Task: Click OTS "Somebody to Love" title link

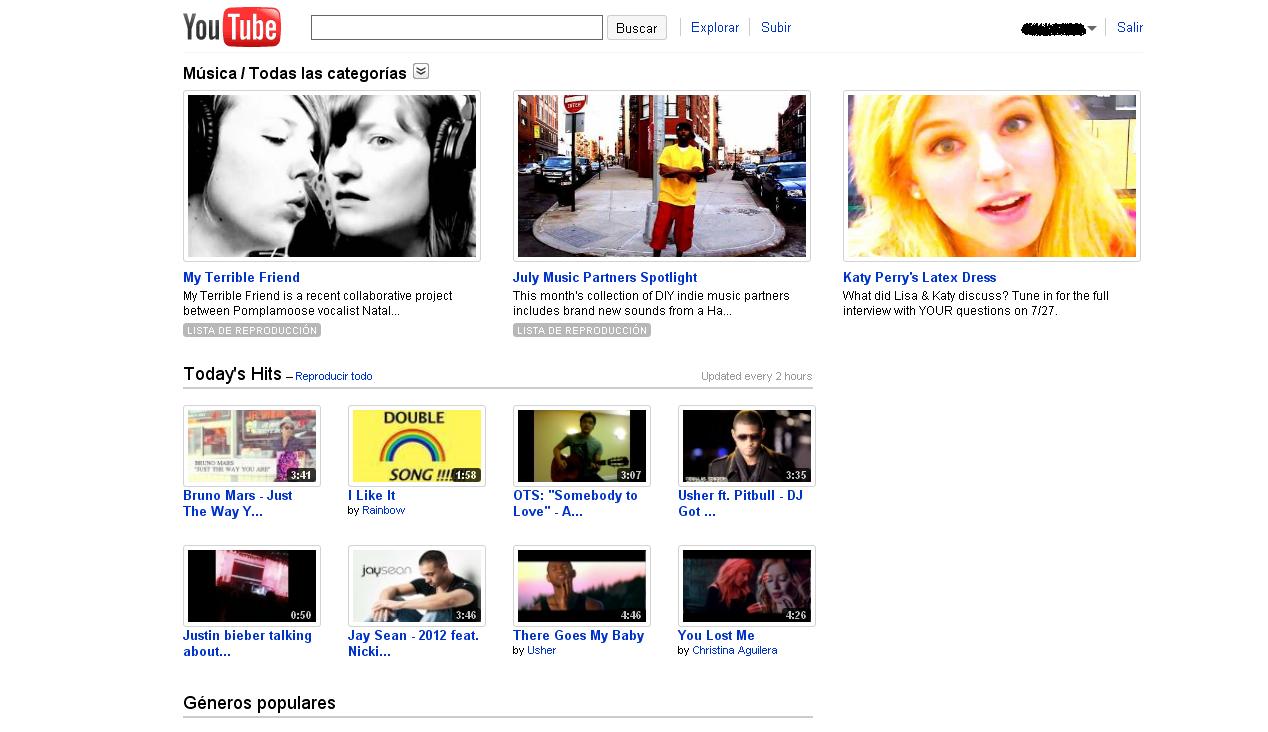Action: [x=575, y=504]
